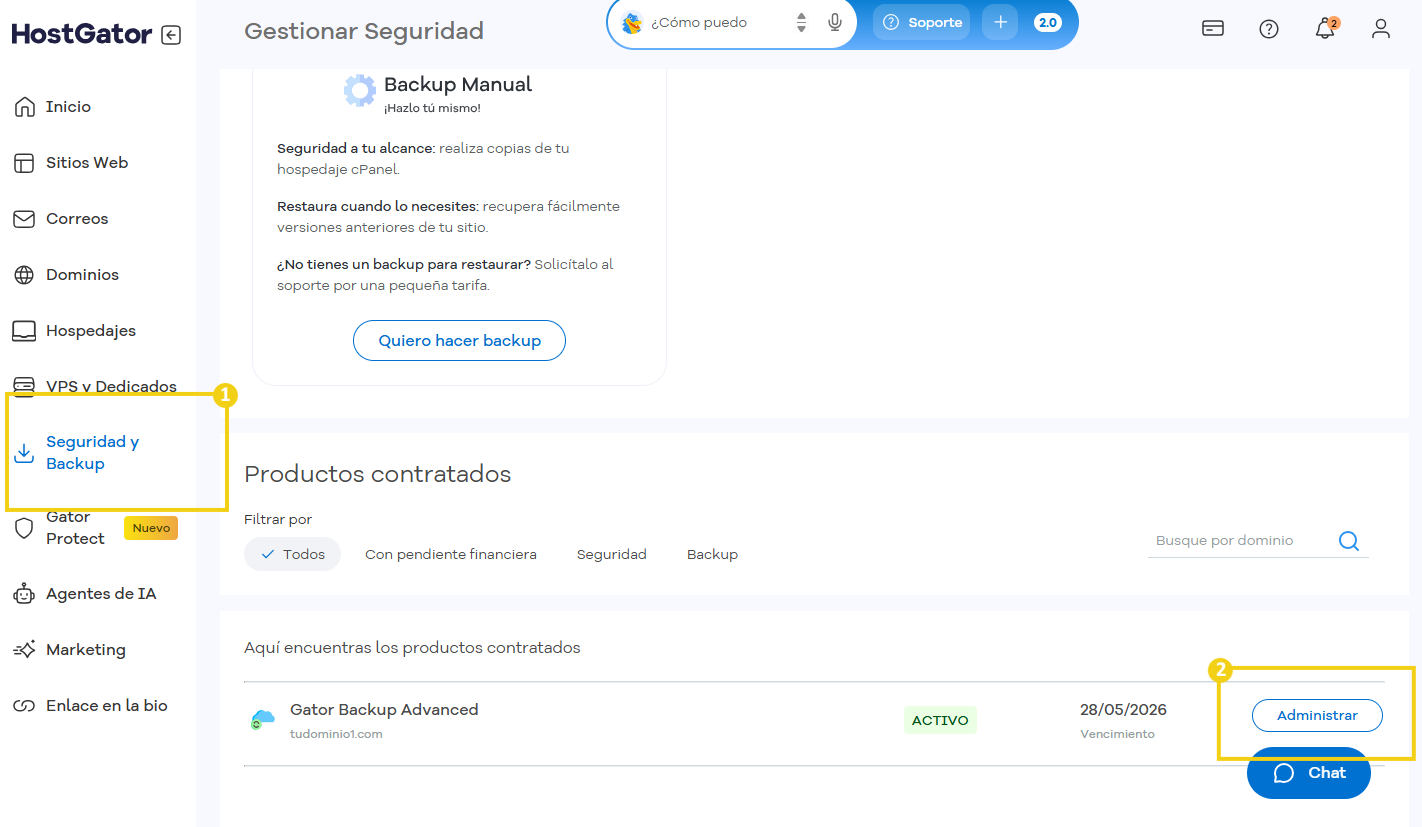The height and width of the screenshot is (827, 1422).
Task: Open the Chat support button
Action: (x=1309, y=773)
